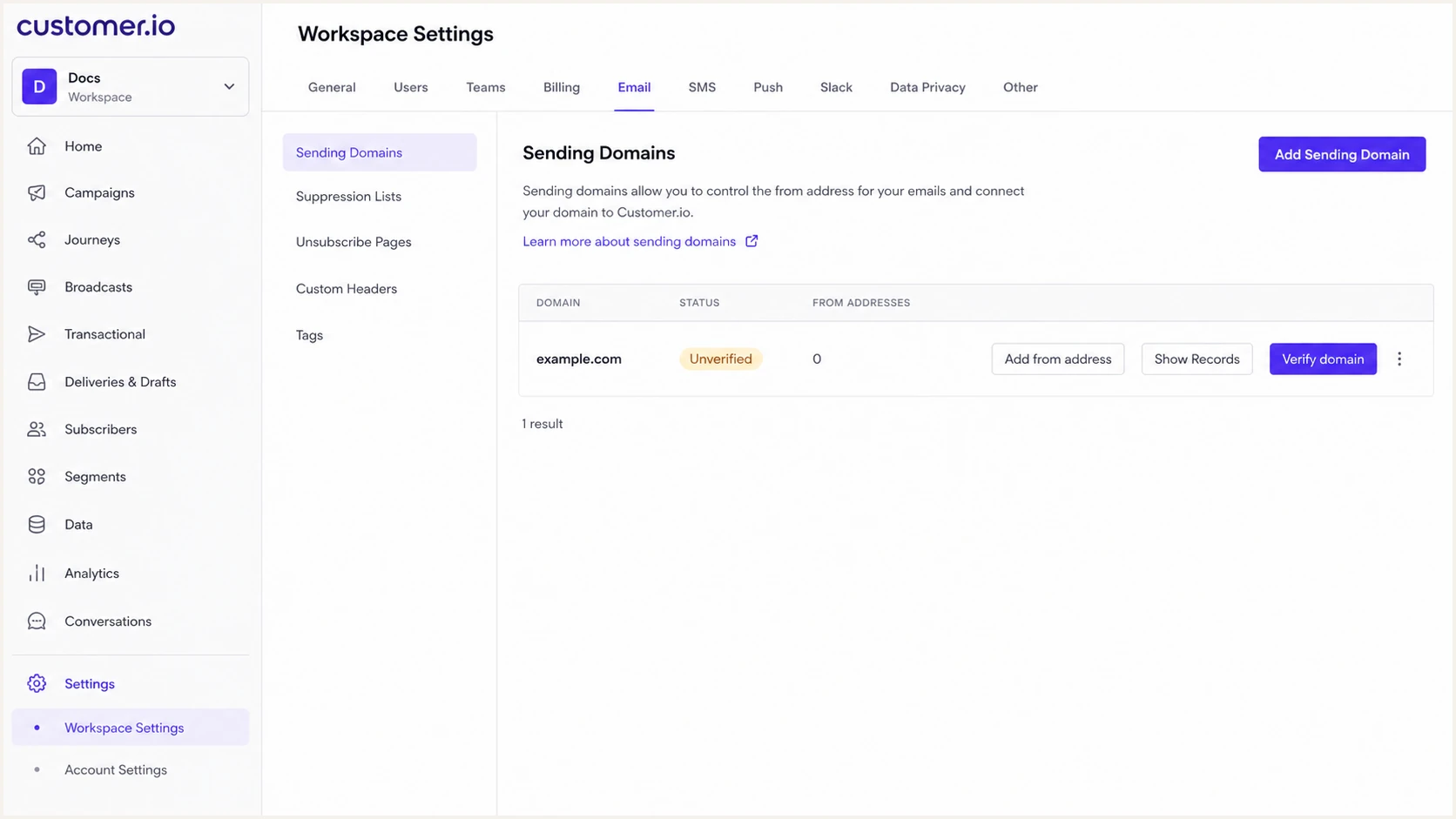Click the Analytics bar-chart icon
The image size is (1456, 819).
click(x=37, y=574)
